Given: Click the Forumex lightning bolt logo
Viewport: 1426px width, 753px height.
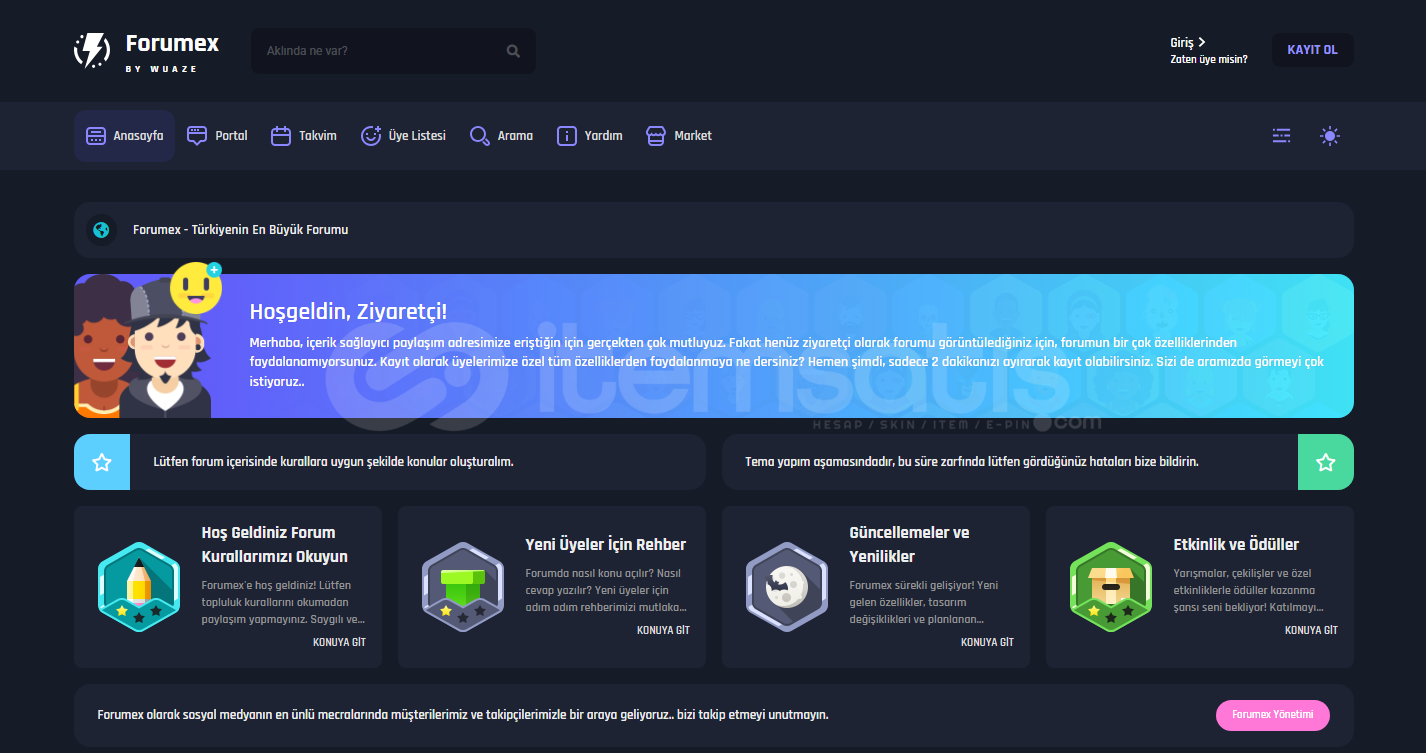Looking at the screenshot, I should (x=93, y=50).
